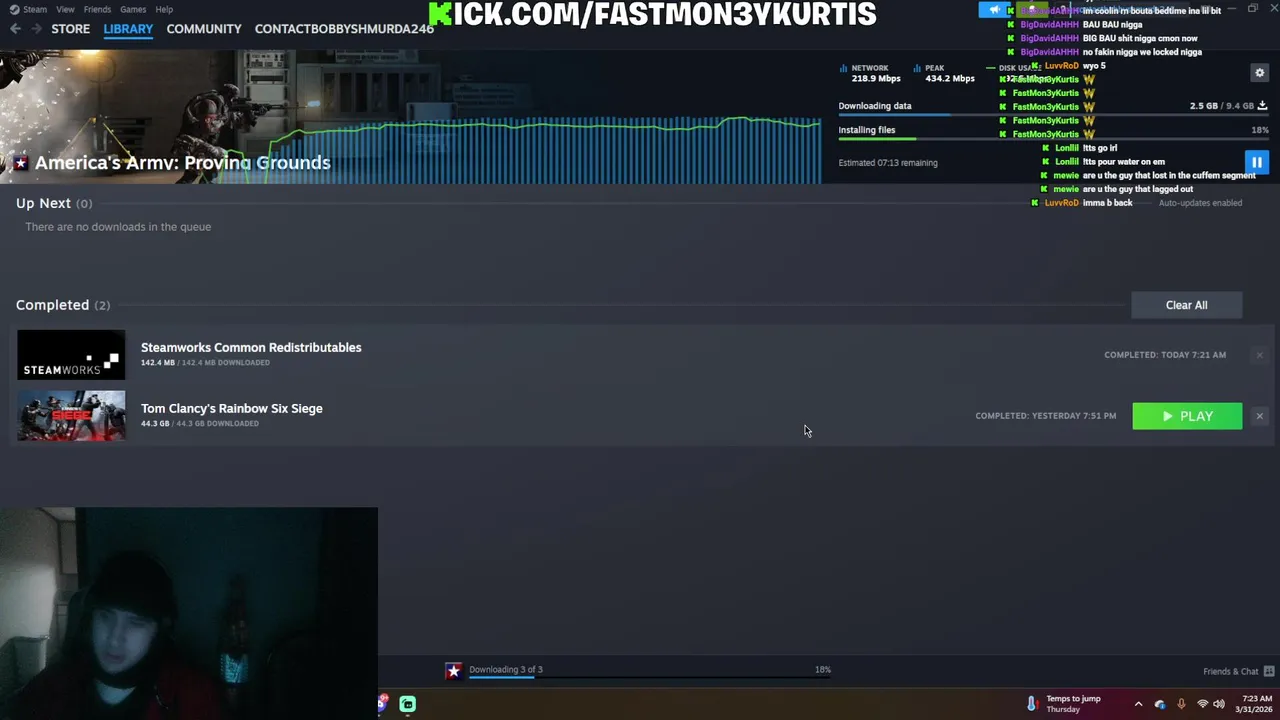Click the footer America's Army download icon

point(454,671)
